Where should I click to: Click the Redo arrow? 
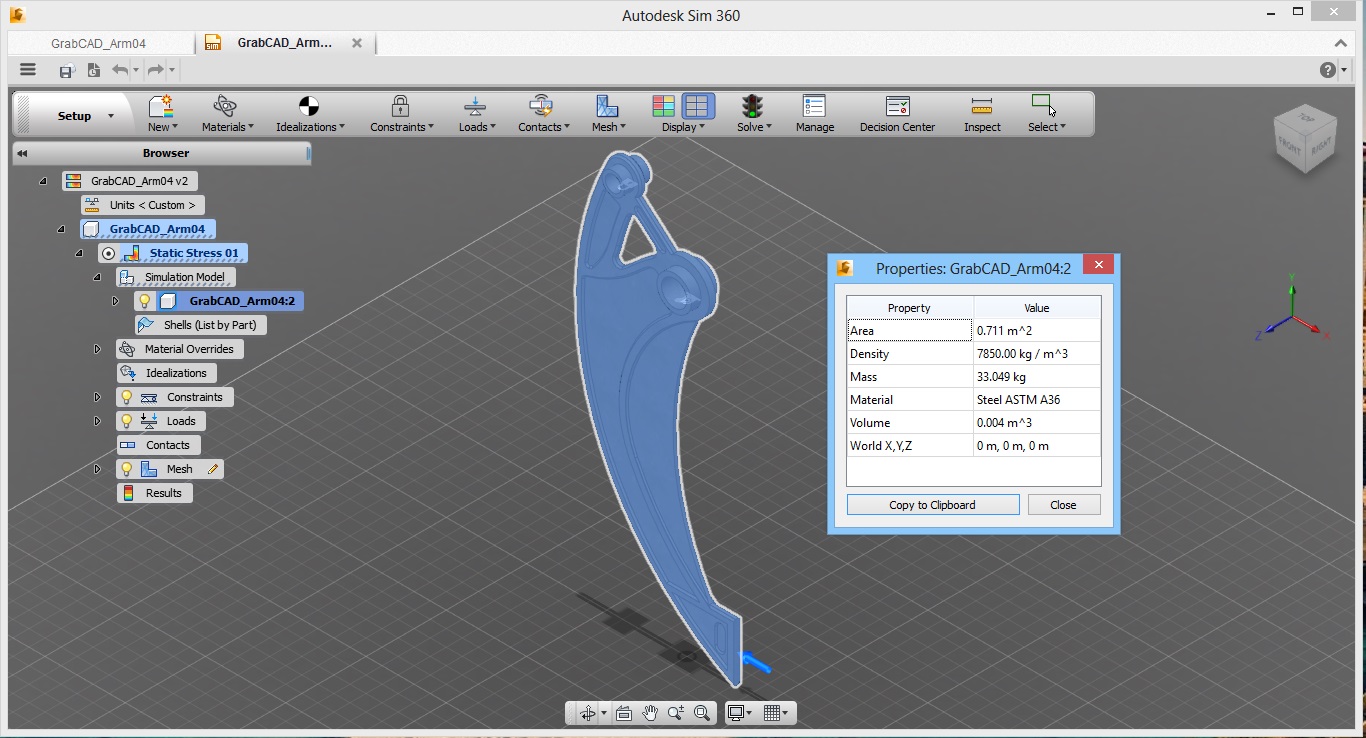coord(155,70)
